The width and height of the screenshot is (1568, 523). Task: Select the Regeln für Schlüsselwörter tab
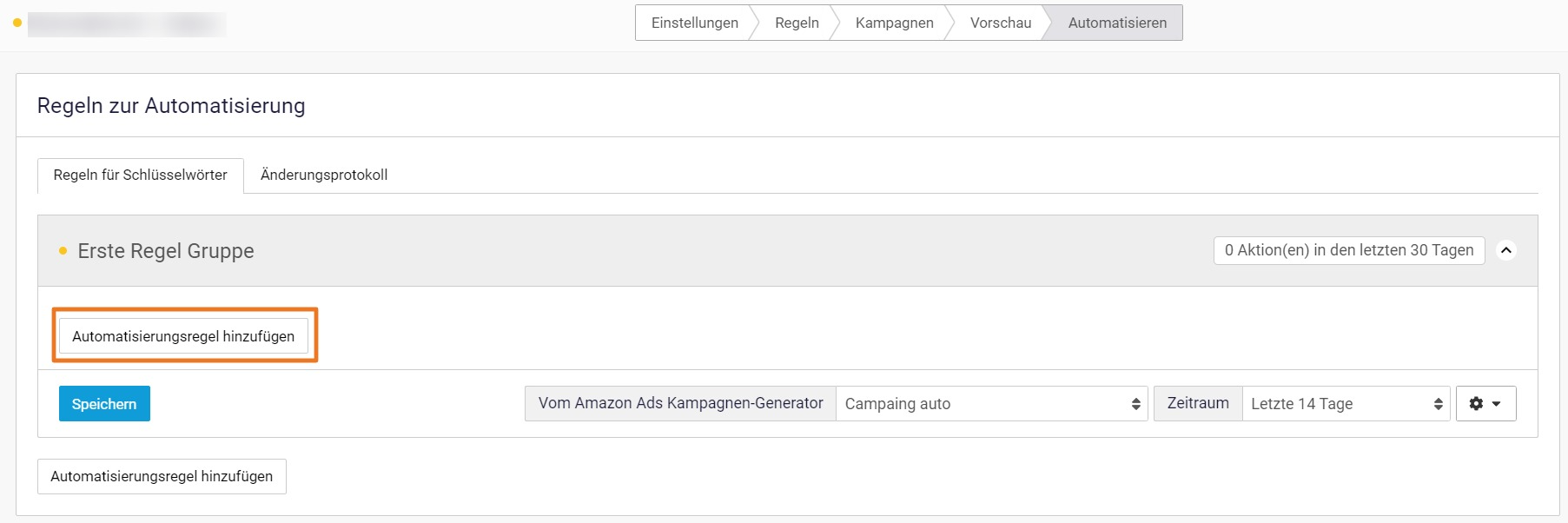[x=140, y=175]
